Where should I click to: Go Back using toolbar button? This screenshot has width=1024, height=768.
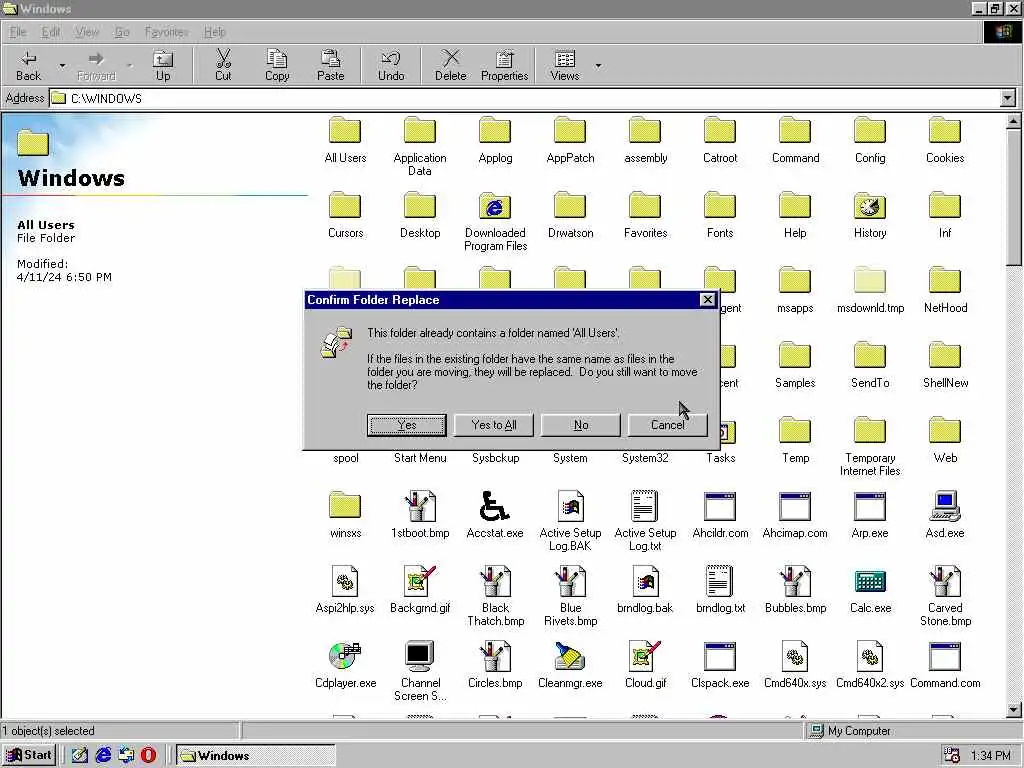(x=28, y=66)
